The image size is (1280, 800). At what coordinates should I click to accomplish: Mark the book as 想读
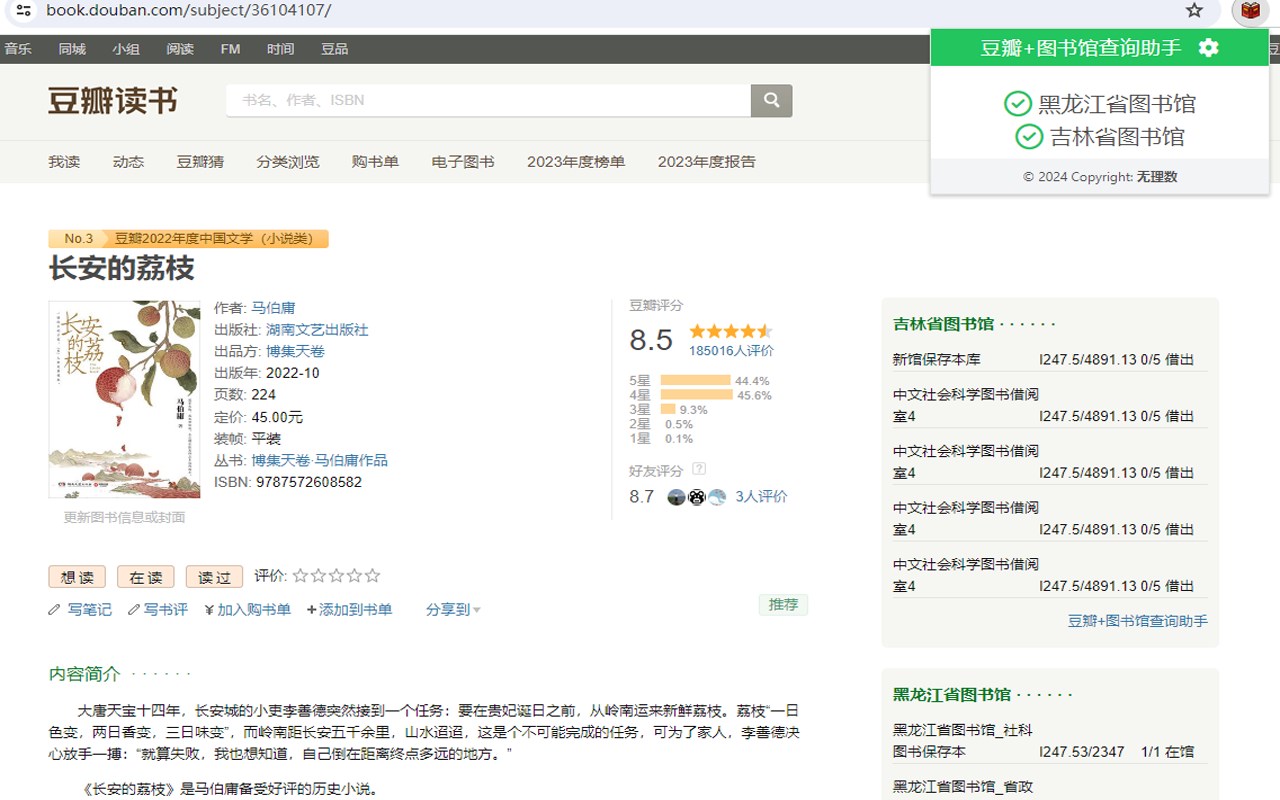(x=77, y=577)
